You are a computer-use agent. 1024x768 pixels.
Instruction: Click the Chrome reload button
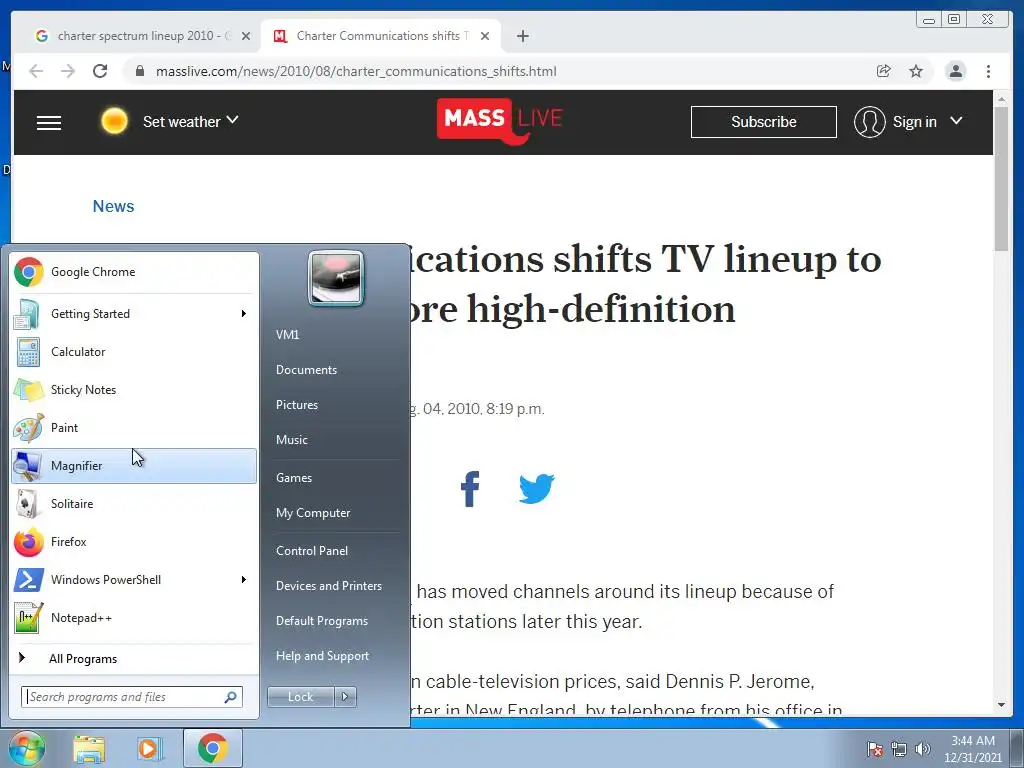coord(100,71)
